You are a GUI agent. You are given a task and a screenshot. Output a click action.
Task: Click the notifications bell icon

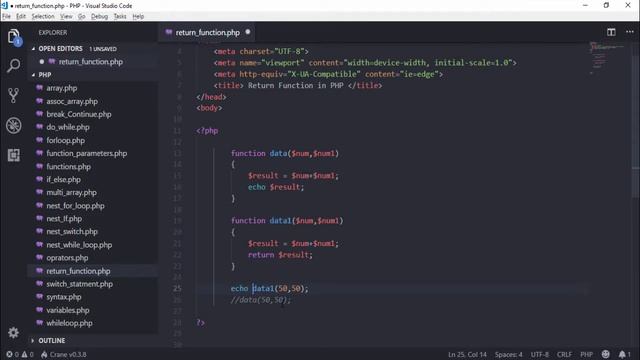pos(624,354)
